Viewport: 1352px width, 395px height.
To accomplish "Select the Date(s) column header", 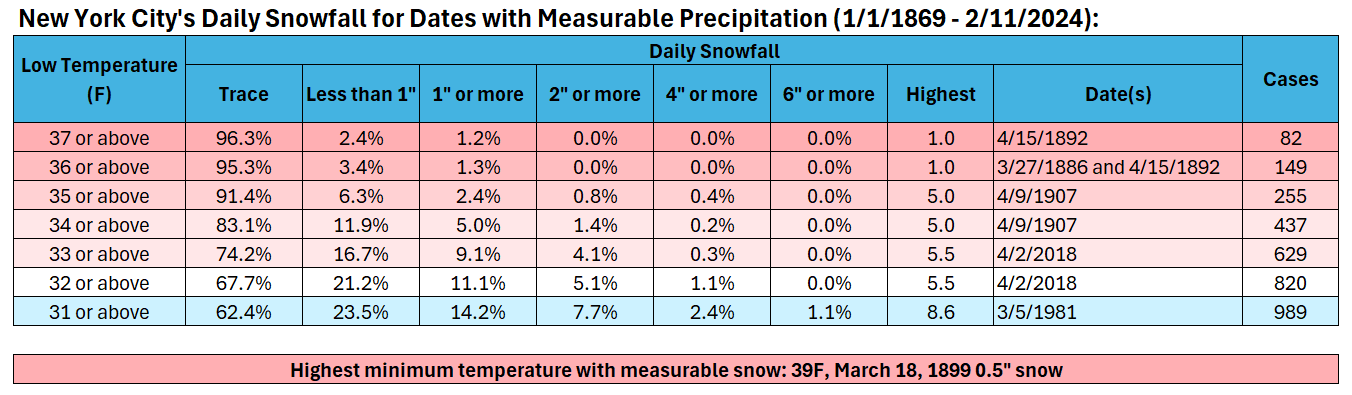I will 1118,94.
